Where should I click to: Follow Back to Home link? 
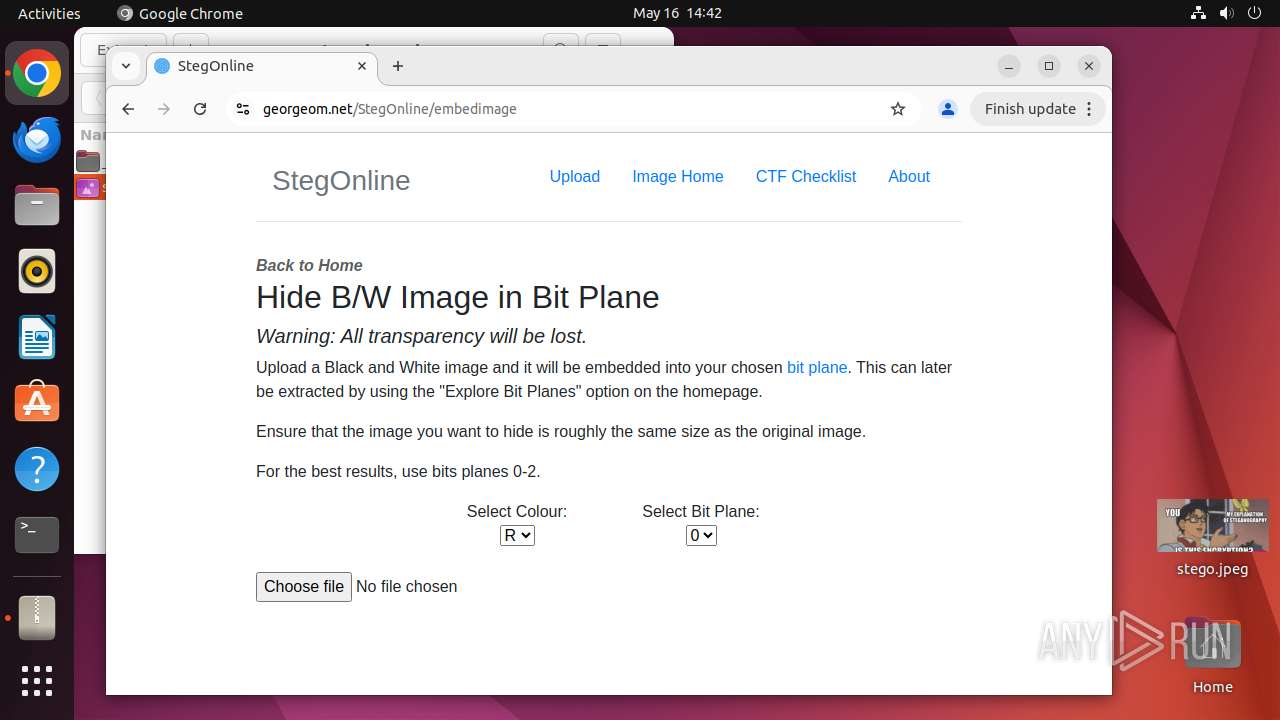point(309,265)
